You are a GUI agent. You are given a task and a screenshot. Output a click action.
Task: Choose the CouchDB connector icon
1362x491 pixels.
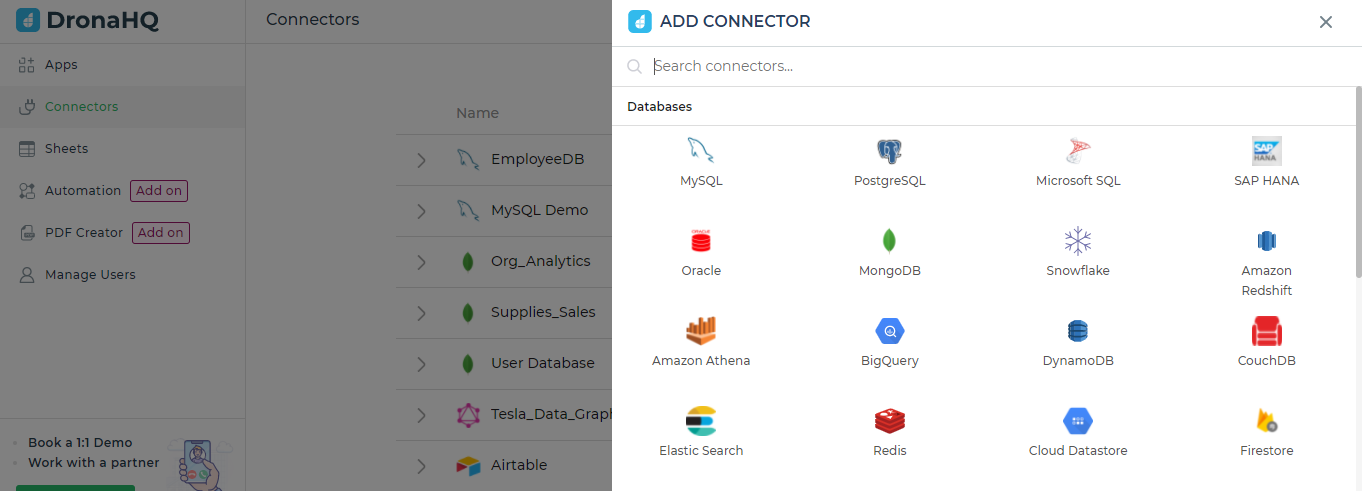click(x=1267, y=331)
